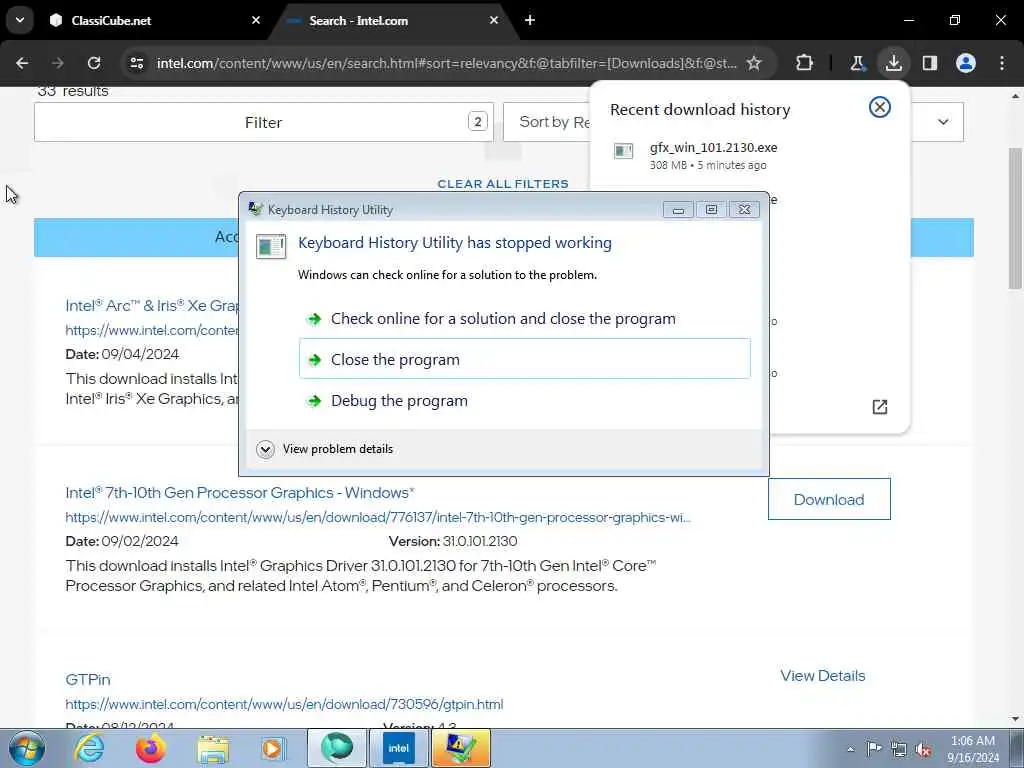
Task: Open the Filter button
Action: (x=264, y=122)
